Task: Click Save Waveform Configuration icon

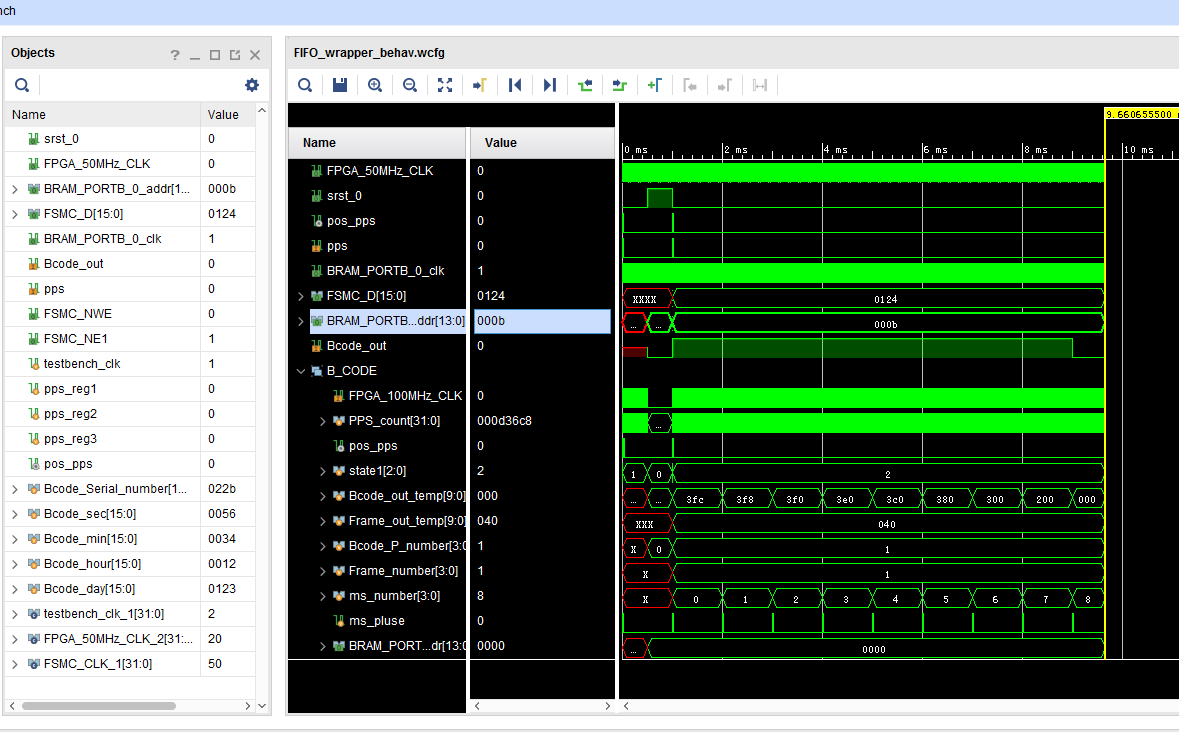Action: 340,85
